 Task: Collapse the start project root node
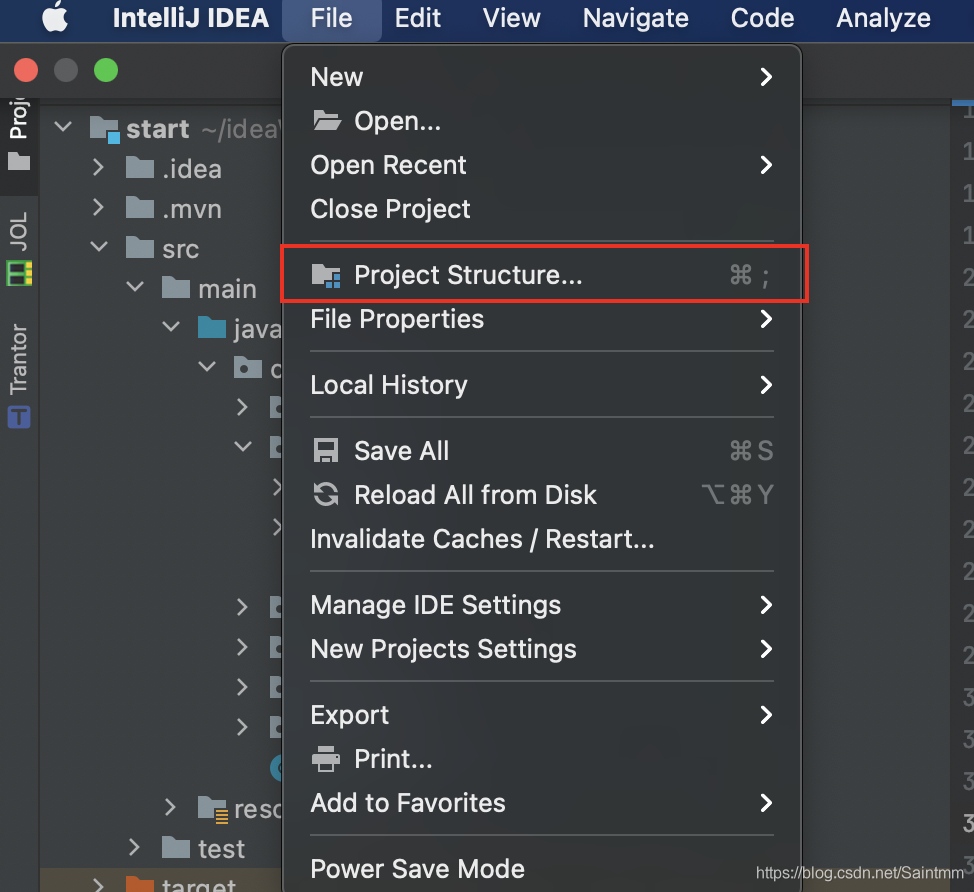63,127
